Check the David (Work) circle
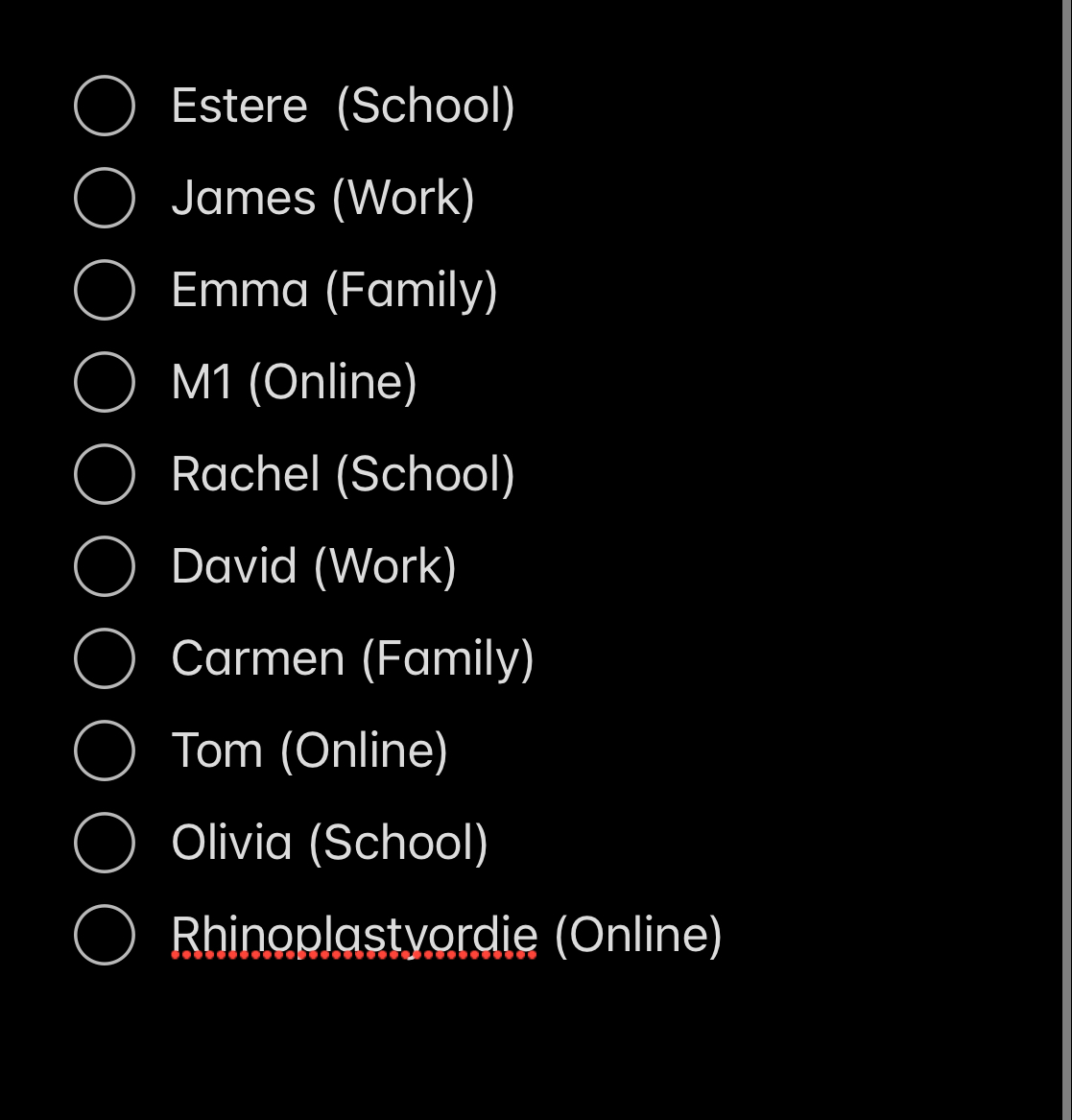The height and width of the screenshot is (1120, 1072). (x=105, y=566)
